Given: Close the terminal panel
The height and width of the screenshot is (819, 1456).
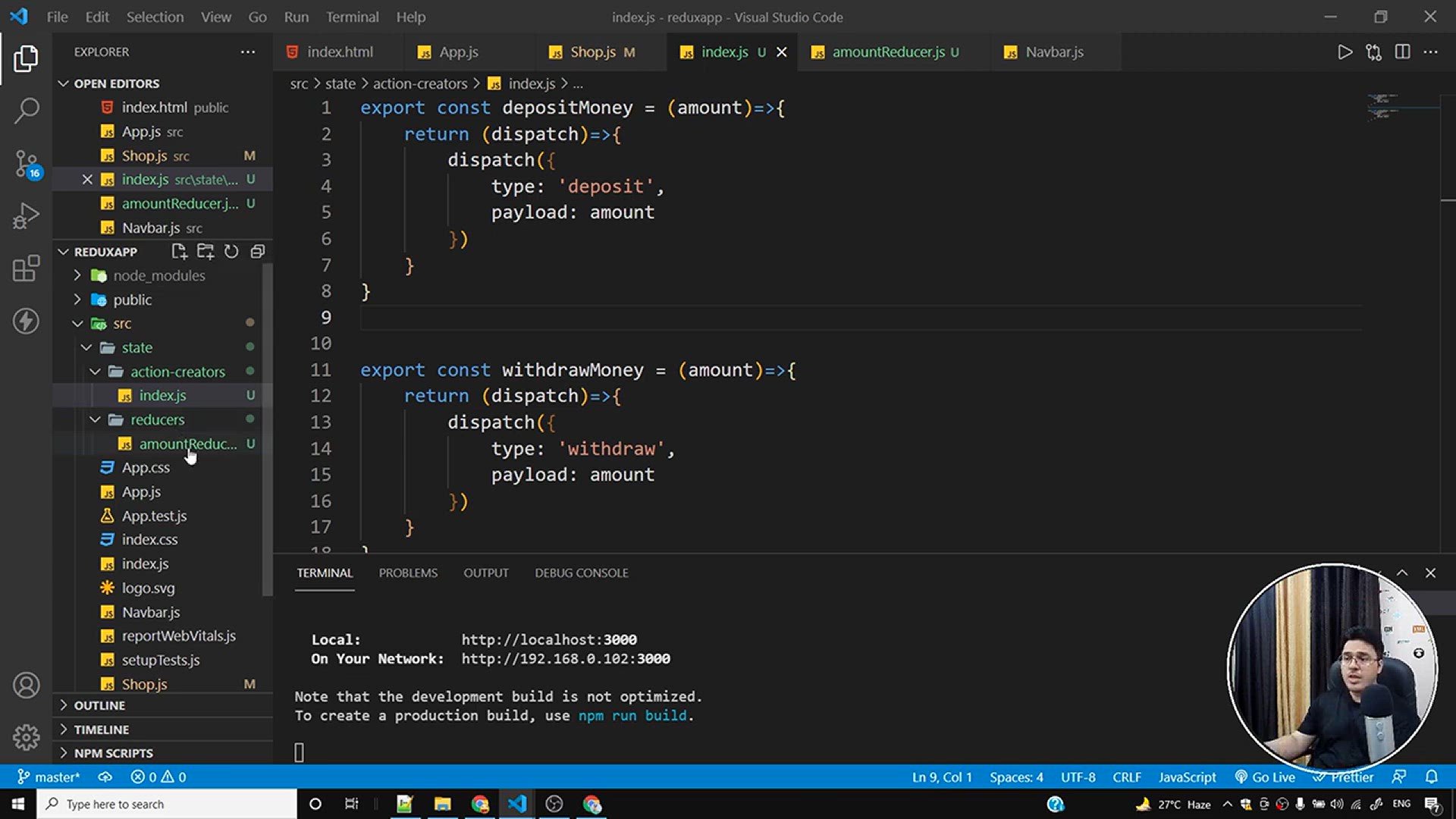Looking at the screenshot, I should pos(1430,573).
